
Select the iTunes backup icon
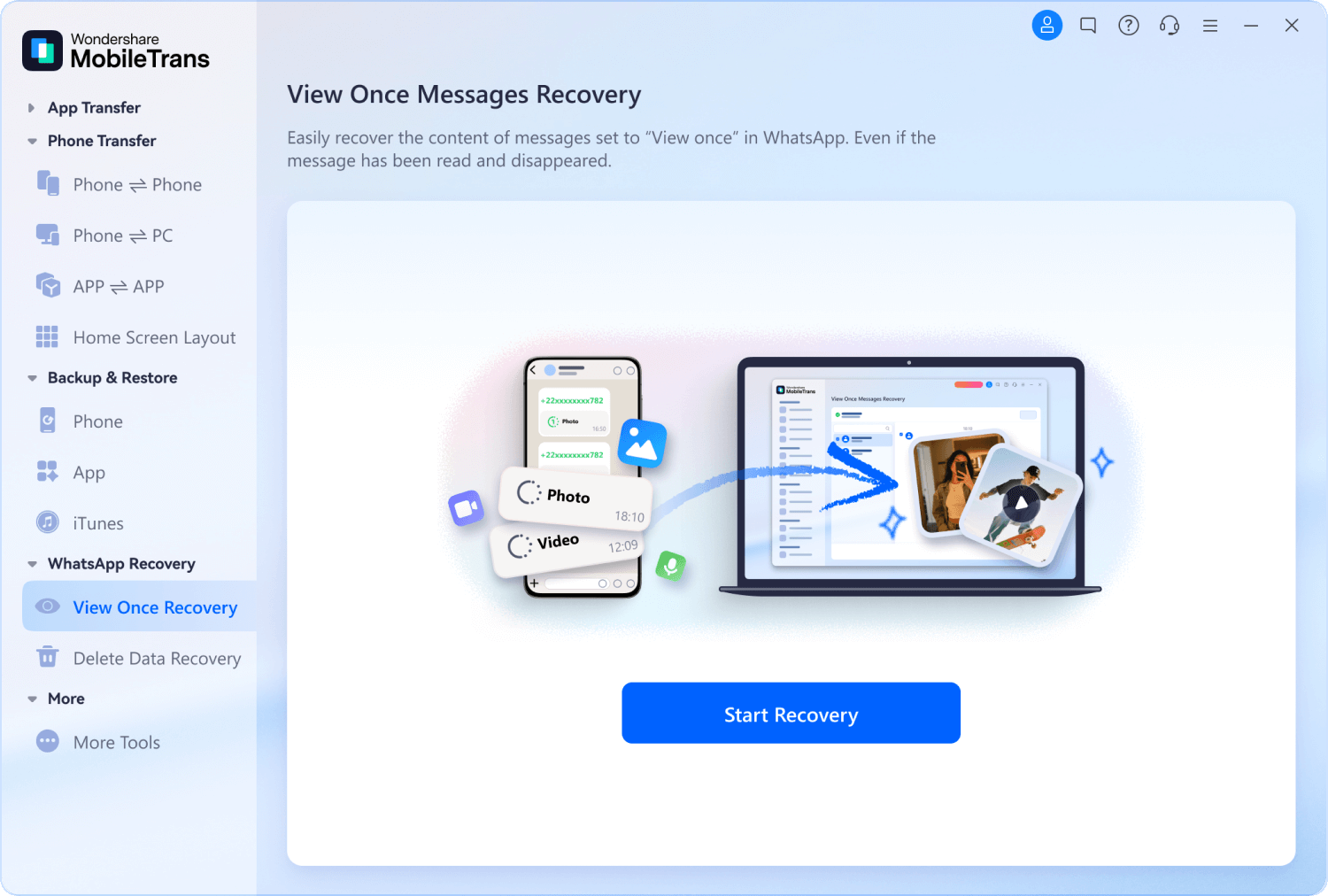(x=48, y=522)
